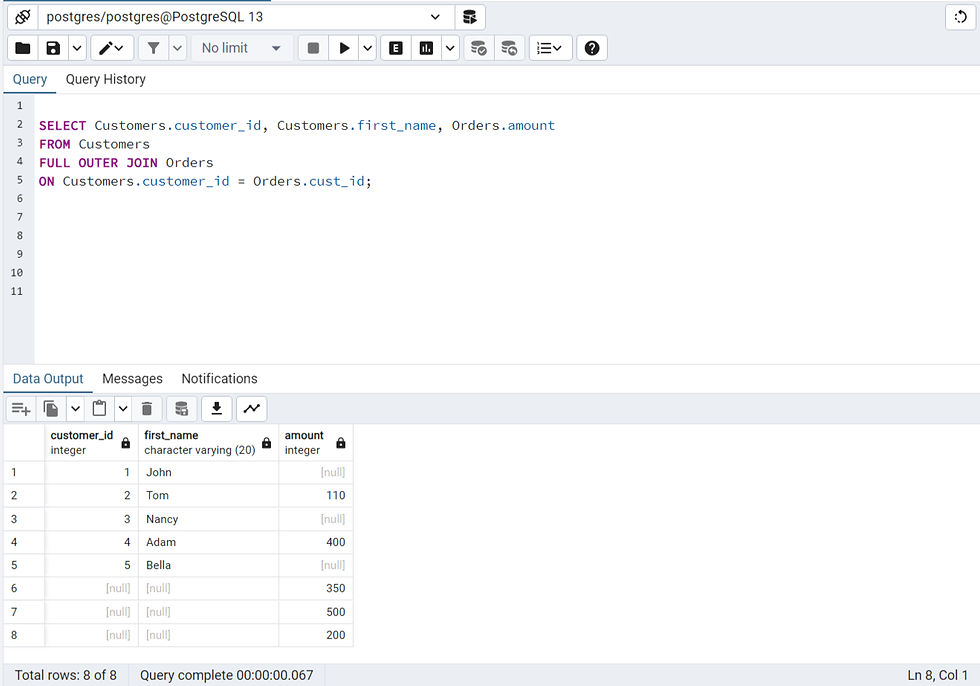
Task: Select the cell containing Adam
Action: pyautogui.click(x=208, y=542)
